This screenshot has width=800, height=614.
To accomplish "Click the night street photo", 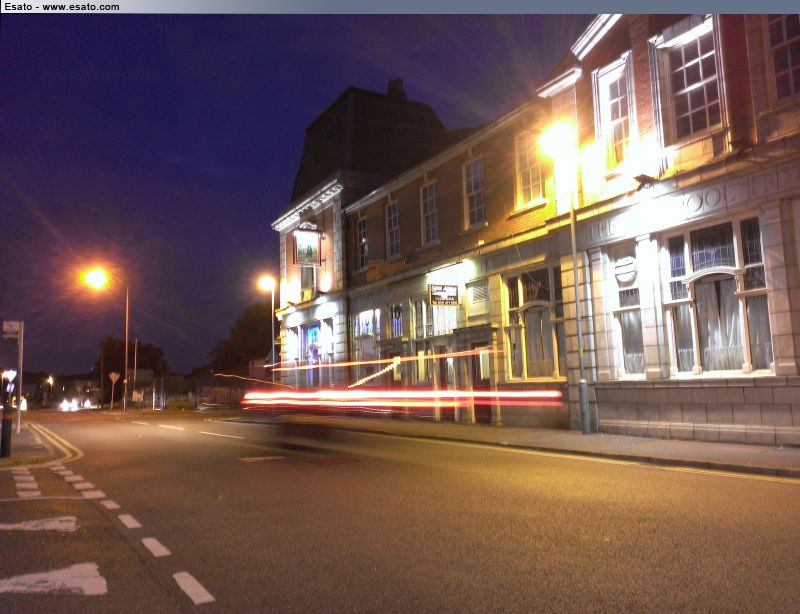I will 400,314.
